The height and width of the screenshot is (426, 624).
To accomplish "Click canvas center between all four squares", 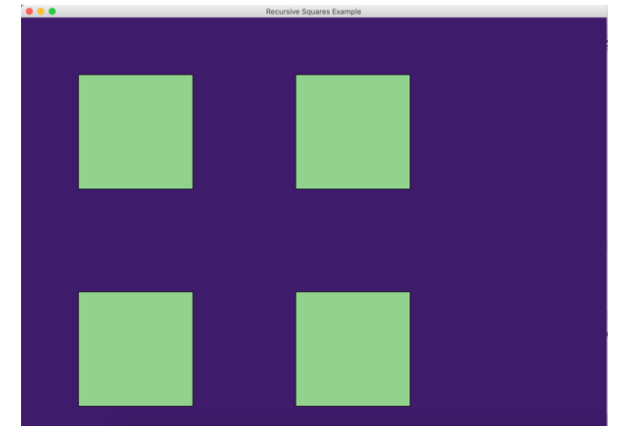I will [244, 240].
